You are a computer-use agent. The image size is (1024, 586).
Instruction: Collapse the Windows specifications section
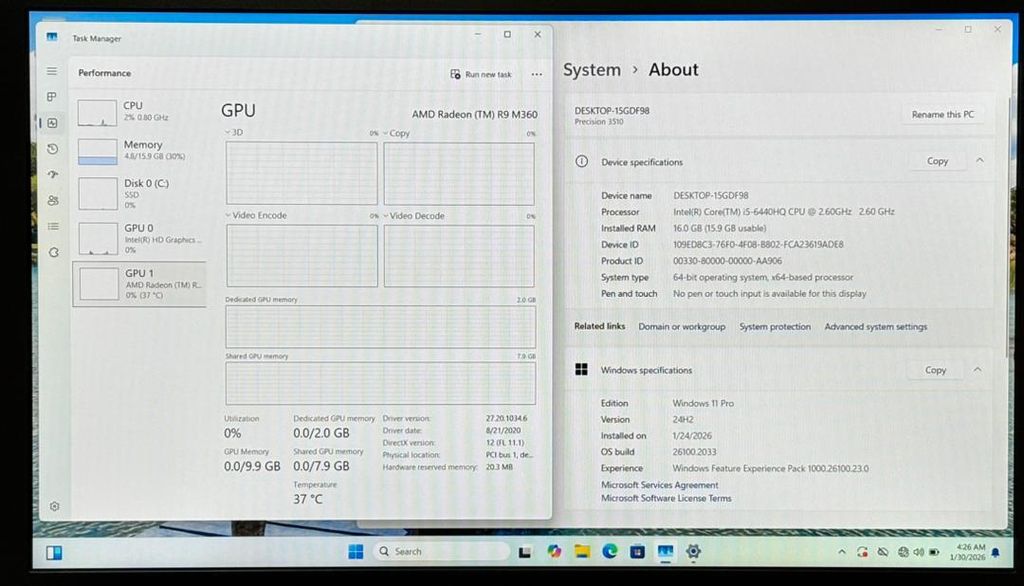click(978, 370)
